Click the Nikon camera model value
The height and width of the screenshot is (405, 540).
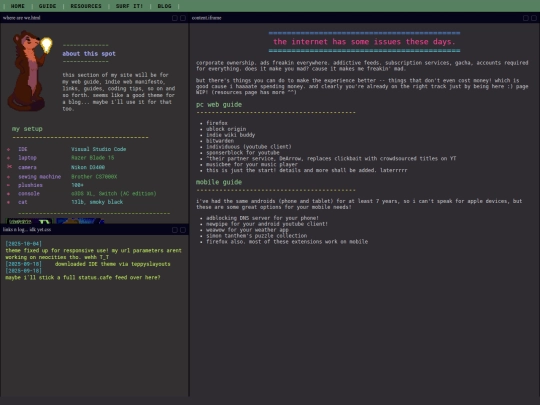point(88,167)
